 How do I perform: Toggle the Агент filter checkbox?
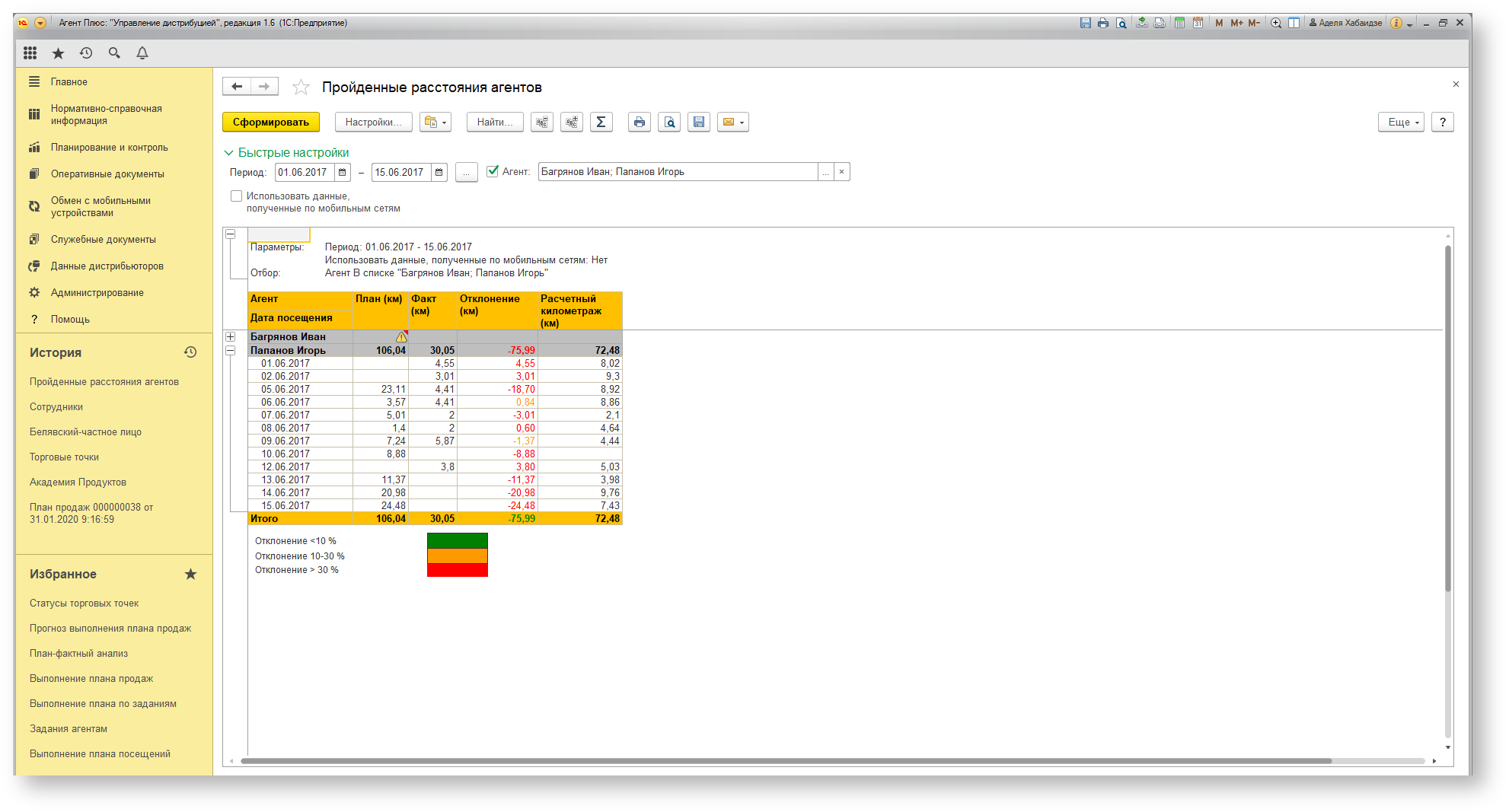(493, 171)
